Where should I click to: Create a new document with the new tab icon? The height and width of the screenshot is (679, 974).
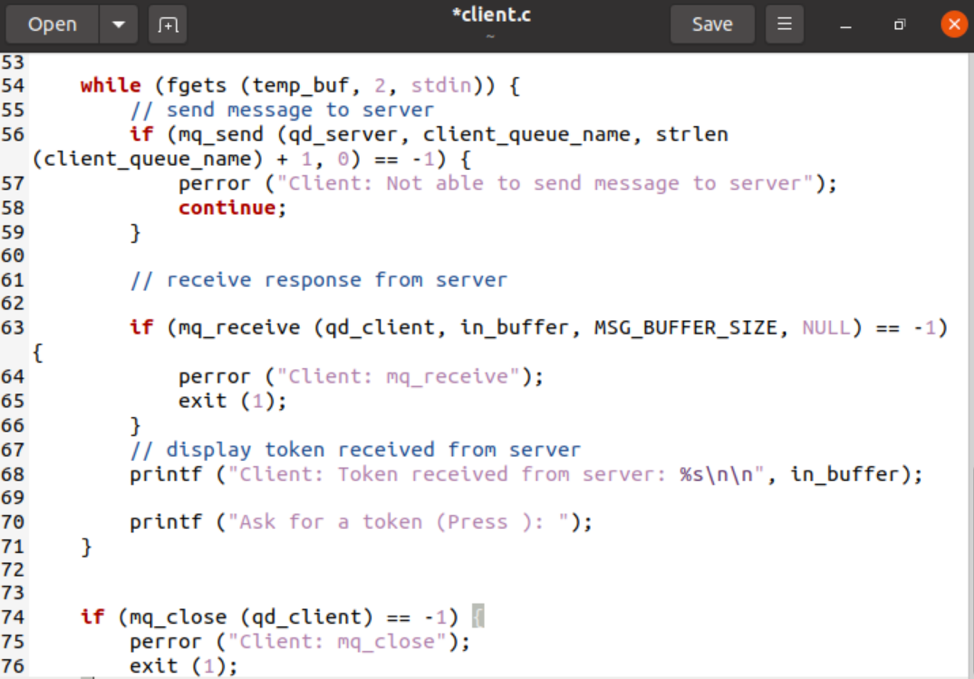(167, 24)
